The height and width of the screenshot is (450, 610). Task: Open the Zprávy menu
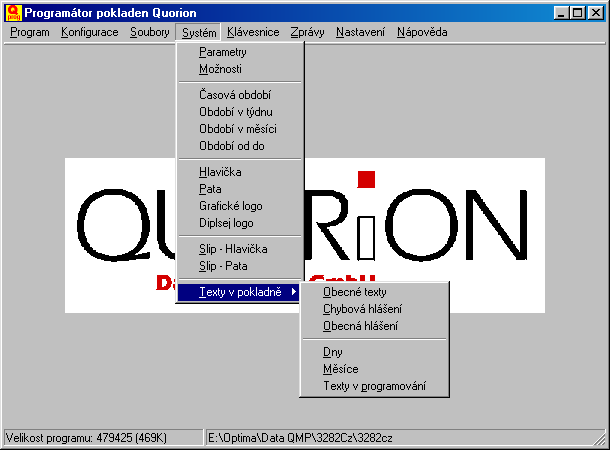coord(307,32)
